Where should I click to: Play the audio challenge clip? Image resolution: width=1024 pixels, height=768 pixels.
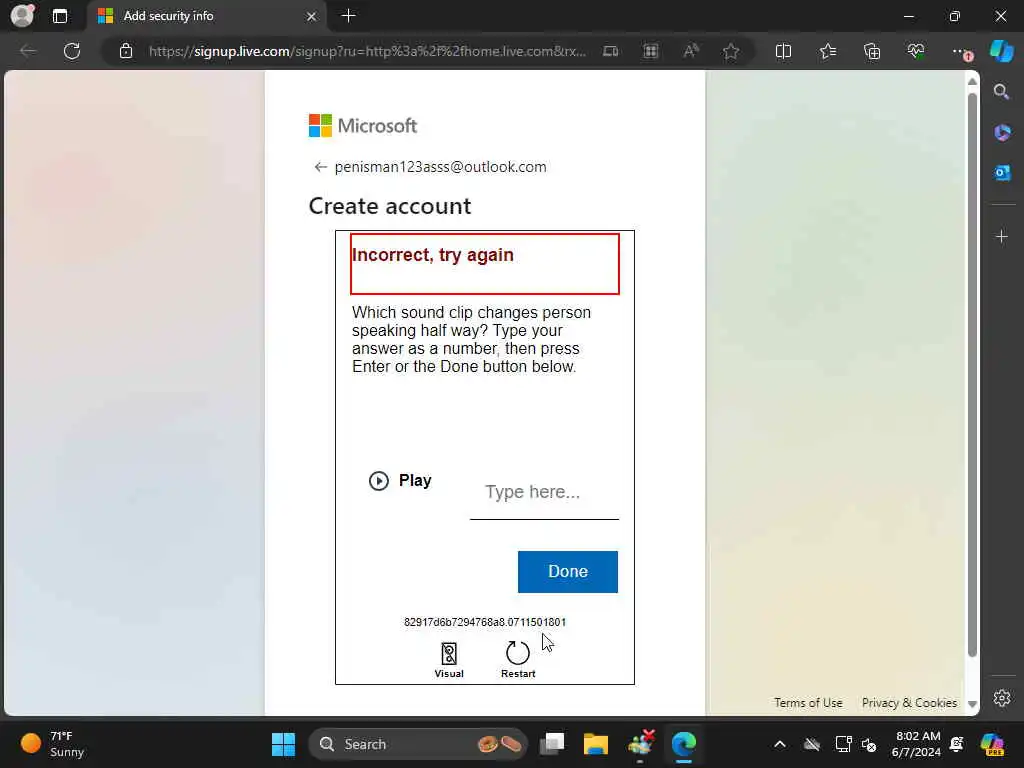pyautogui.click(x=400, y=481)
